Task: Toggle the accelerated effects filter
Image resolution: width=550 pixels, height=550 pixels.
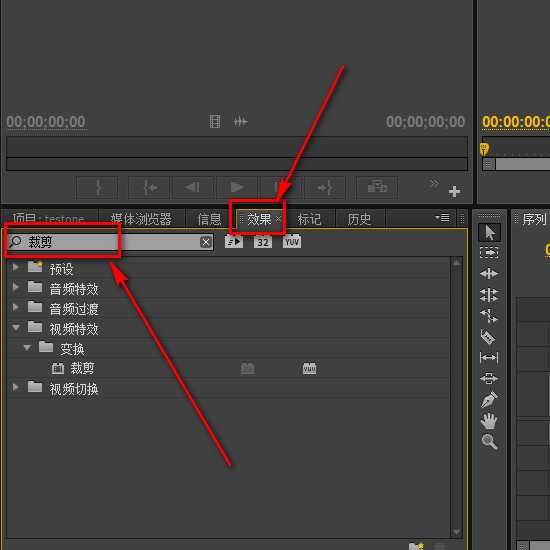Action: coord(234,242)
